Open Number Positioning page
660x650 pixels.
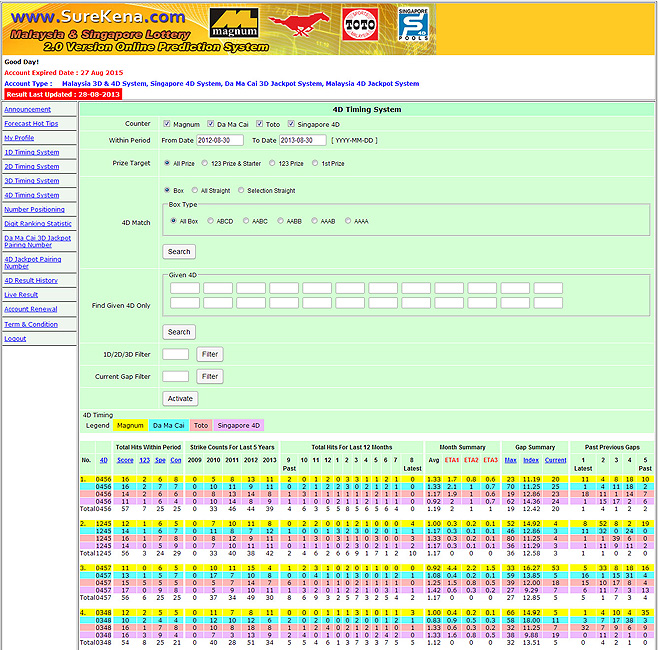(x=35, y=210)
